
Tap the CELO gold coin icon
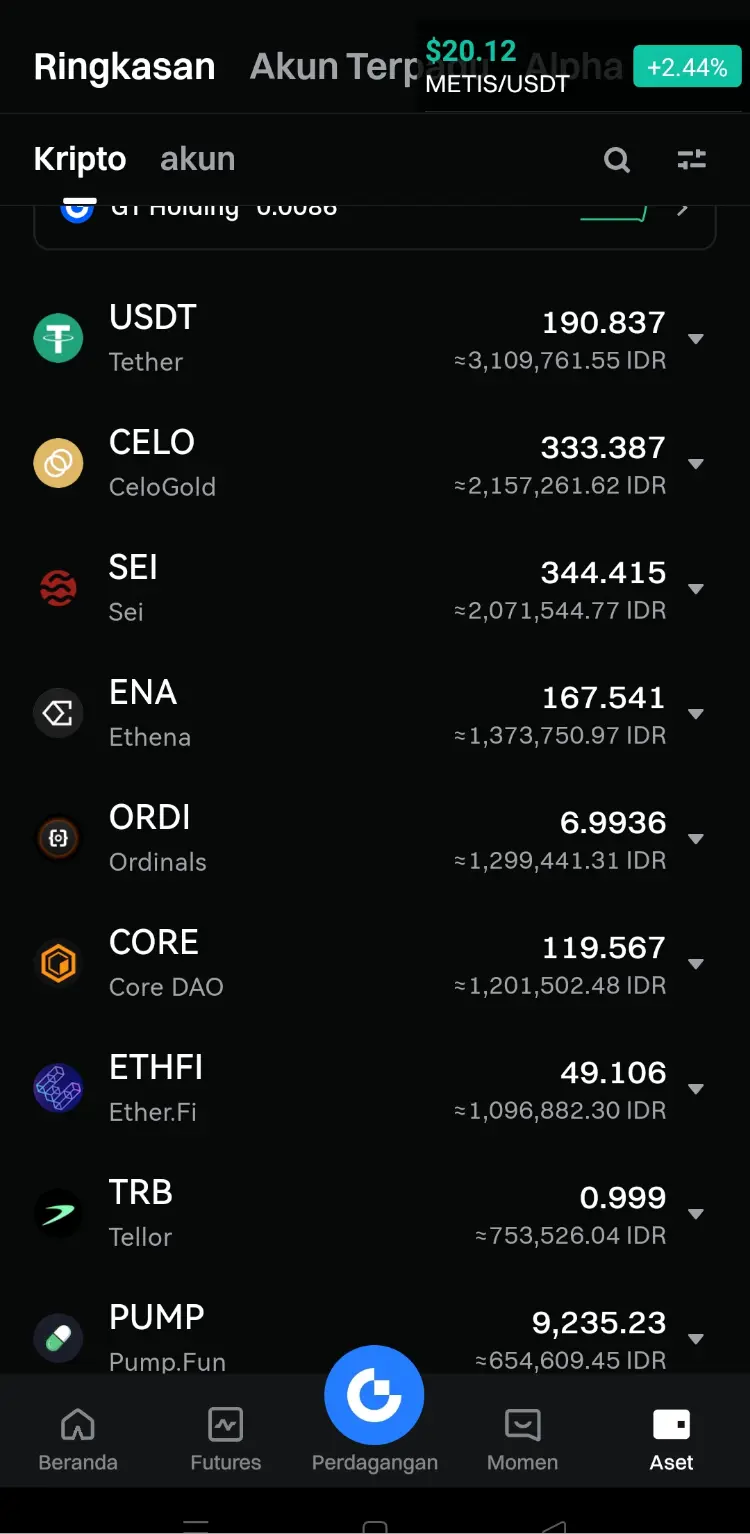click(x=58, y=463)
